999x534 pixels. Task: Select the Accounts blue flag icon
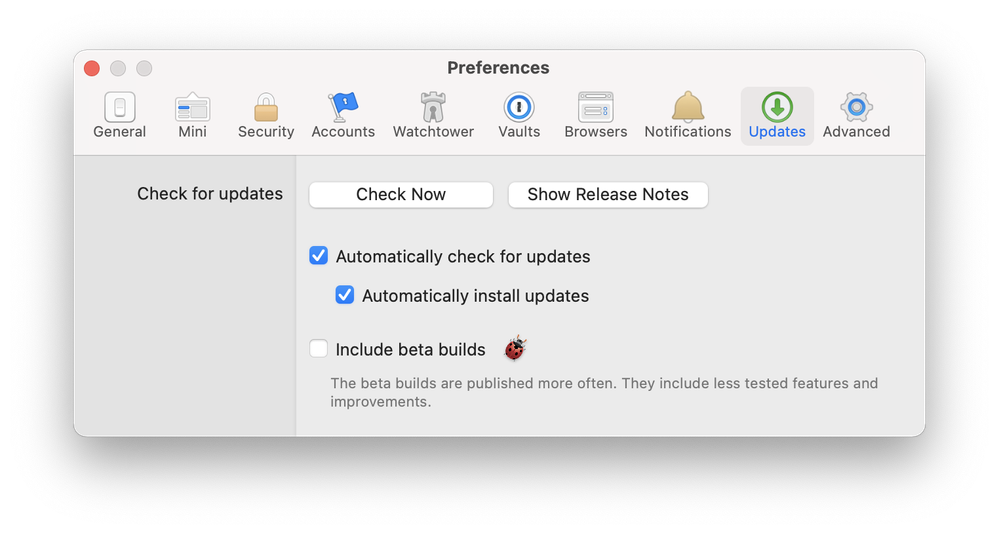[343, 116]
